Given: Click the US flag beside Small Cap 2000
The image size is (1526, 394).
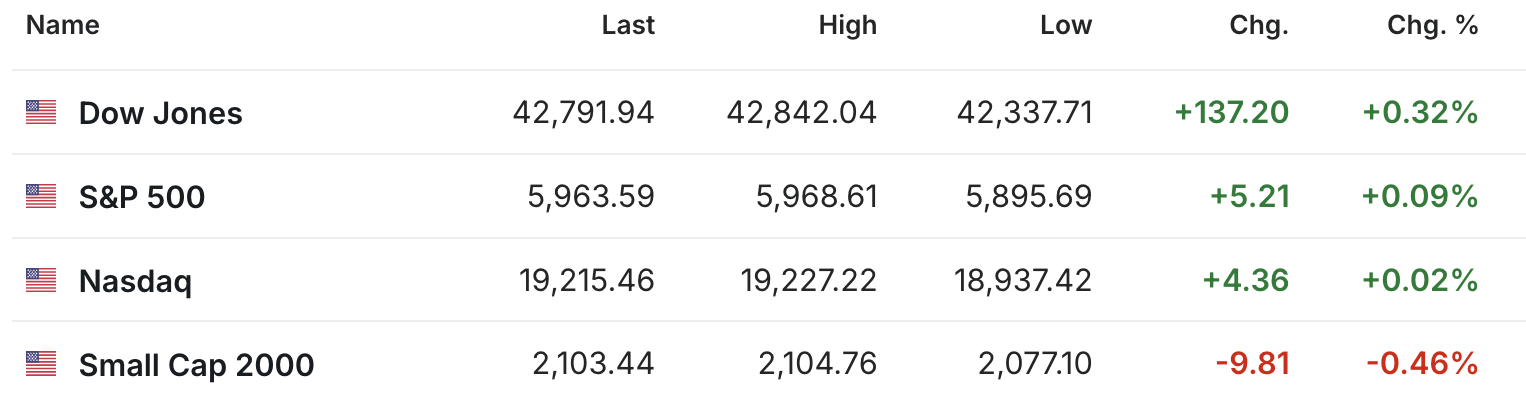Looking at the screenshot, I should tap(41, 364).
